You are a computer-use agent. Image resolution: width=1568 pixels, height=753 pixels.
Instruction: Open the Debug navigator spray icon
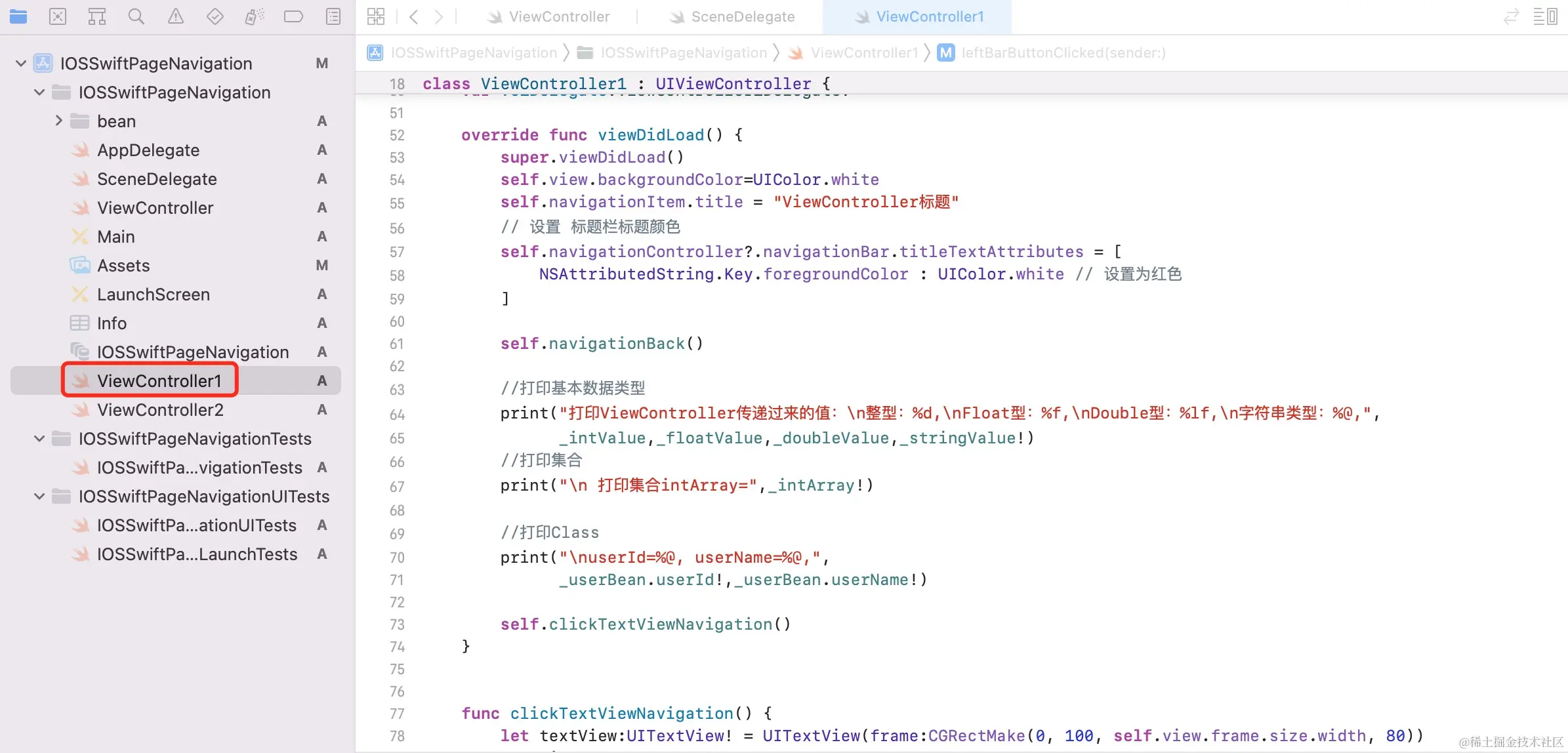pos(255,16)
